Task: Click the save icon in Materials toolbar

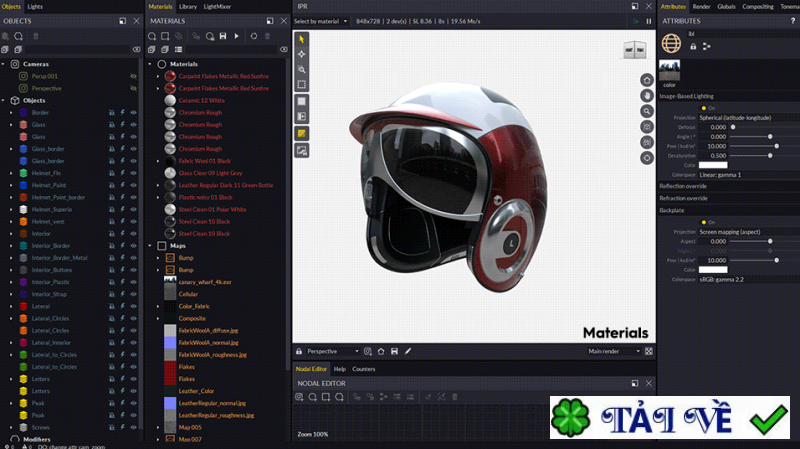Action: click(221, 36)
